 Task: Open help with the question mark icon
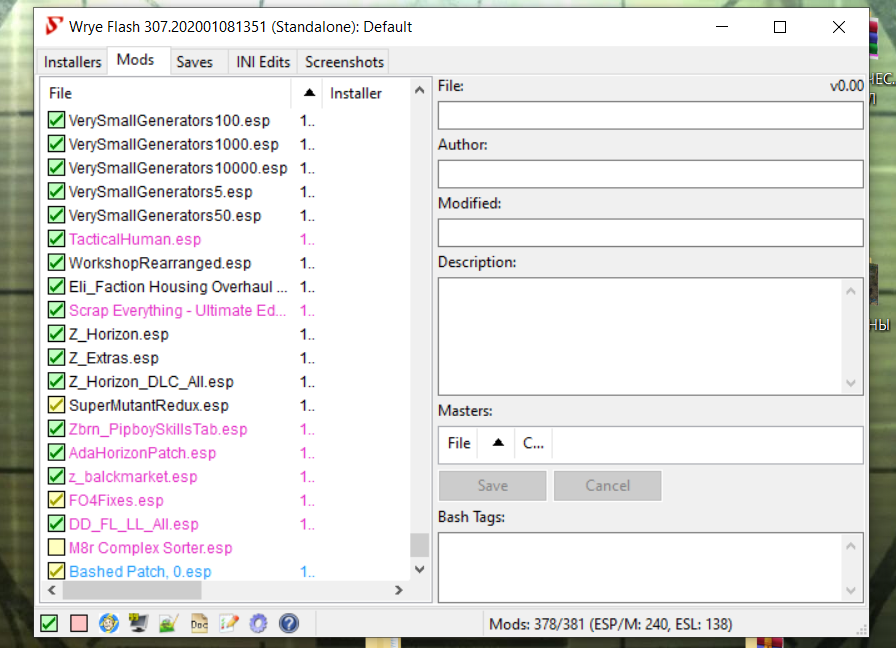(x=289, y=624)
